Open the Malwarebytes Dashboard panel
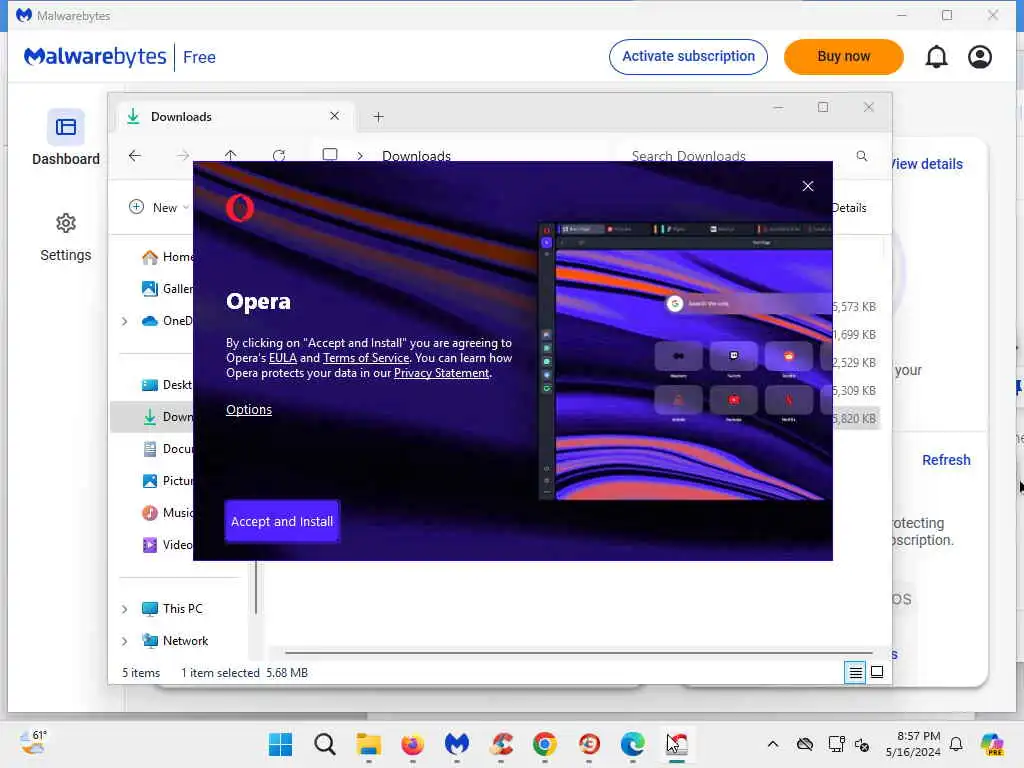Viewport: 1024px width, 768px height. tap(66, 138)
